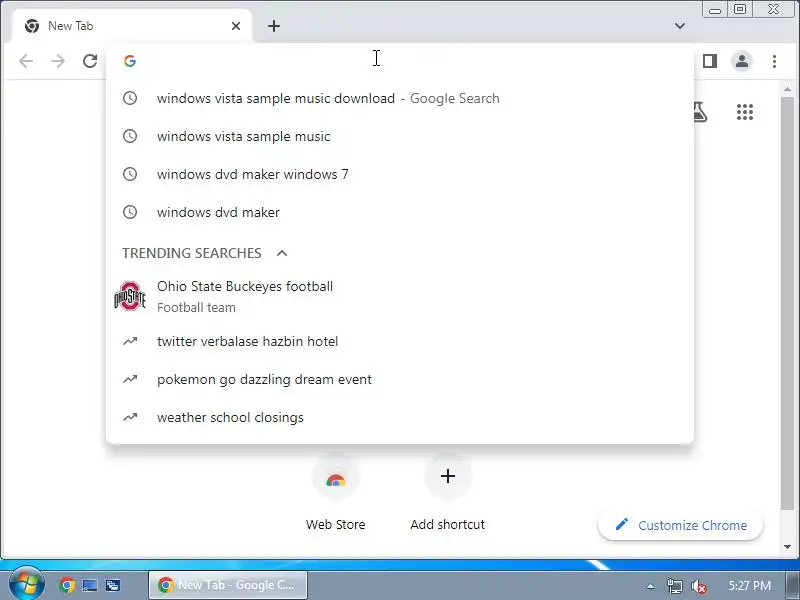Viewport: 800px width, 600px height.
Task: Open the profile avatar menu
Action: point(742,61)
